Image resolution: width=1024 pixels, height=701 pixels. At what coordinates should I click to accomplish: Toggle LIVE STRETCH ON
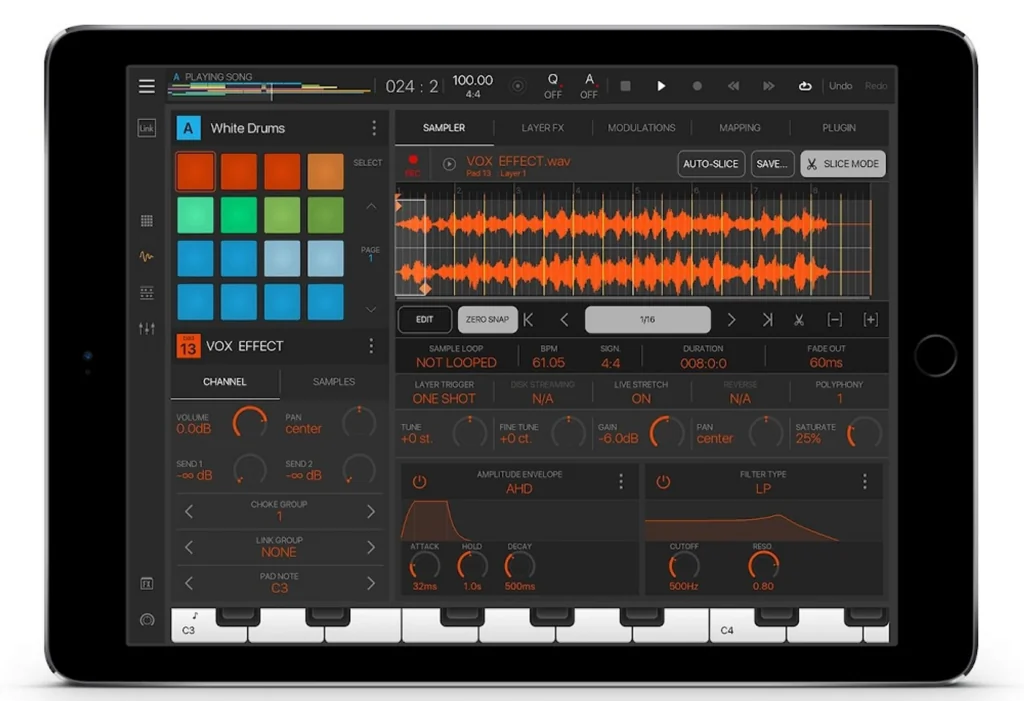(x=641, y=392)
